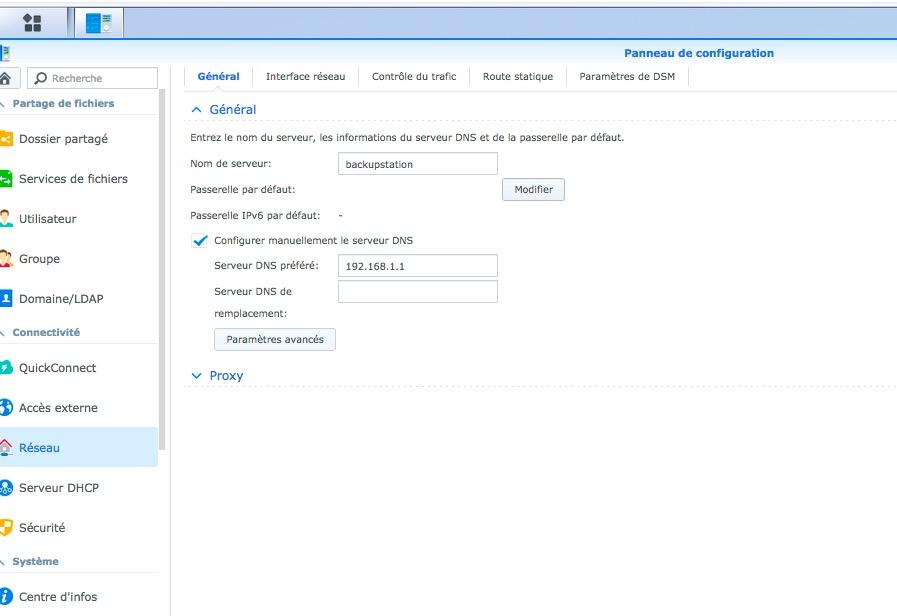Image resolution: width=897 pixels, height=616 pixels.
Task: Open the Contrôle du trafic tab
Action: [414, 77]
